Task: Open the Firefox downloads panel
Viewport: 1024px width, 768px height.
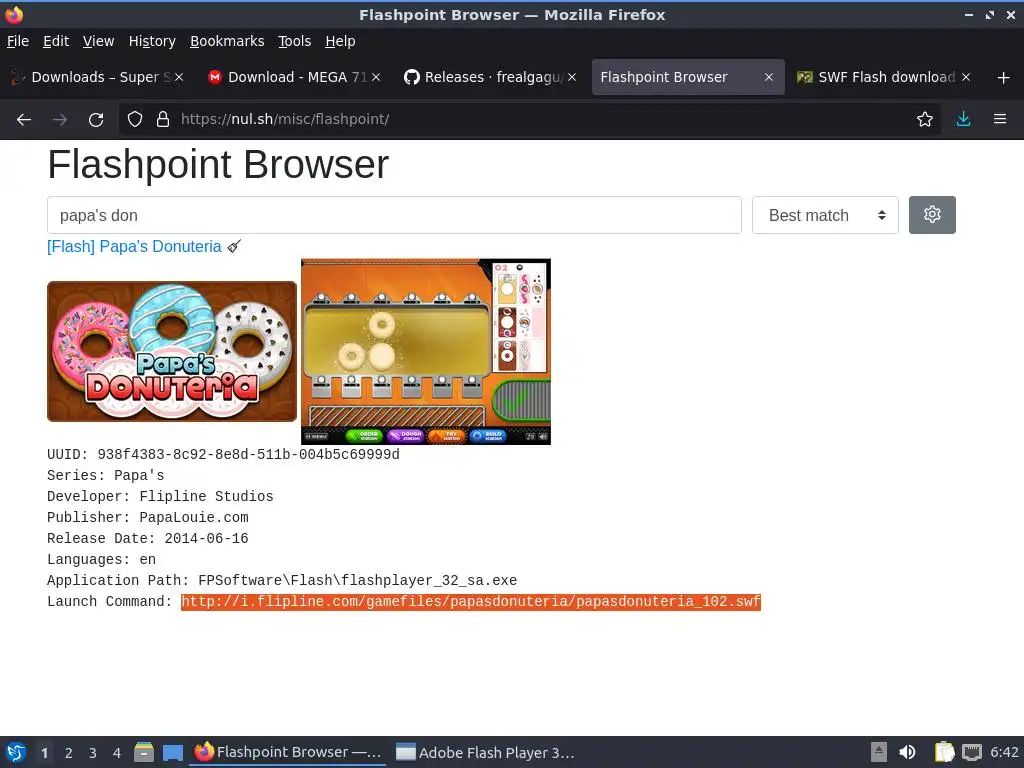Action: (x=963, y=119)
